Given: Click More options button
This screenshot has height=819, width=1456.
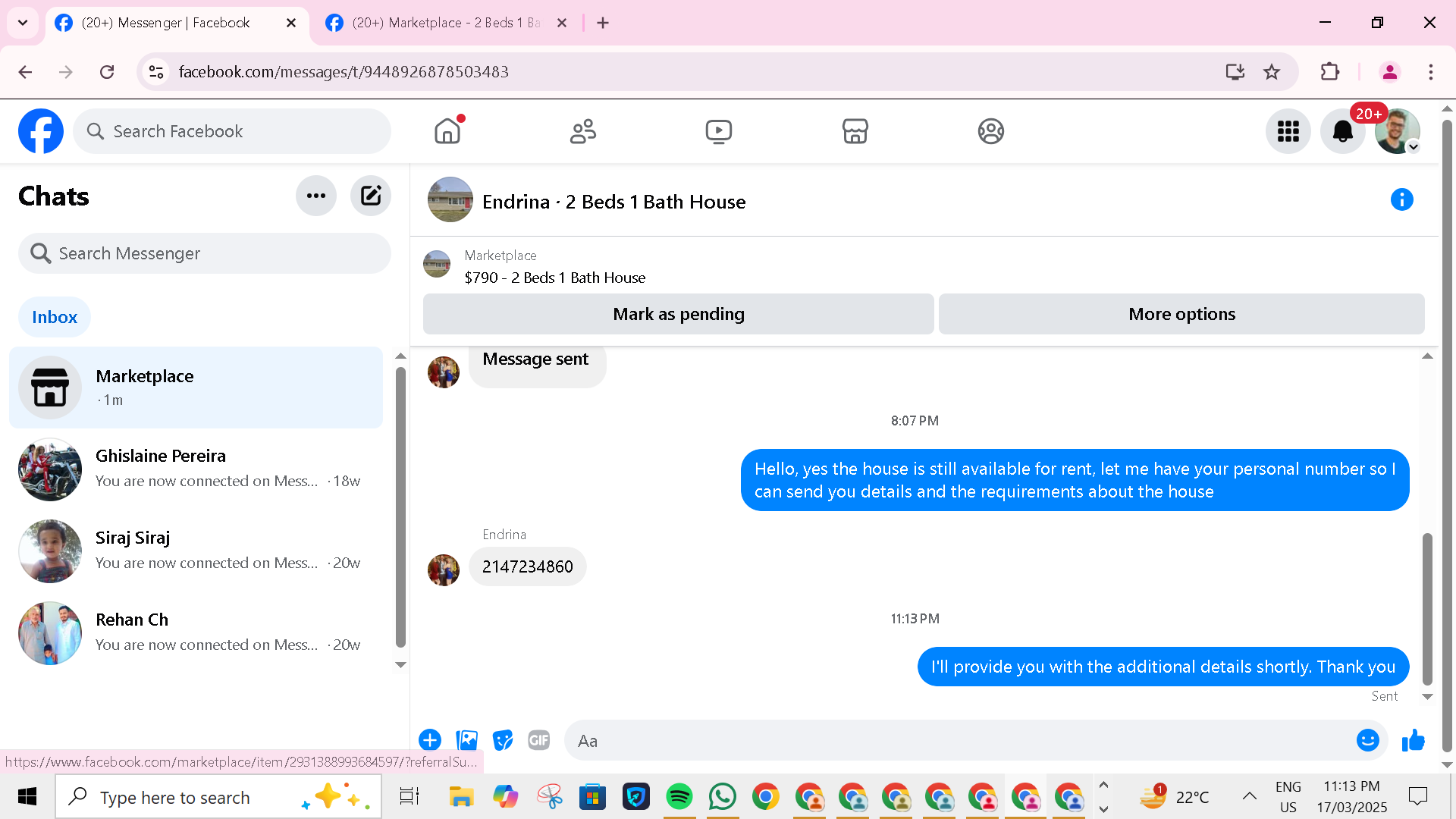Looking at the screenshot, I should (1181, 314).
